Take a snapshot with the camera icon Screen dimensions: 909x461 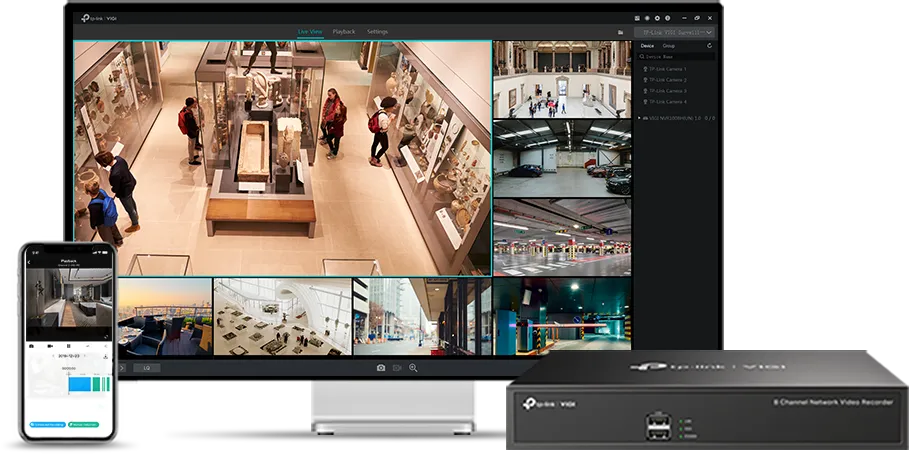380,368
